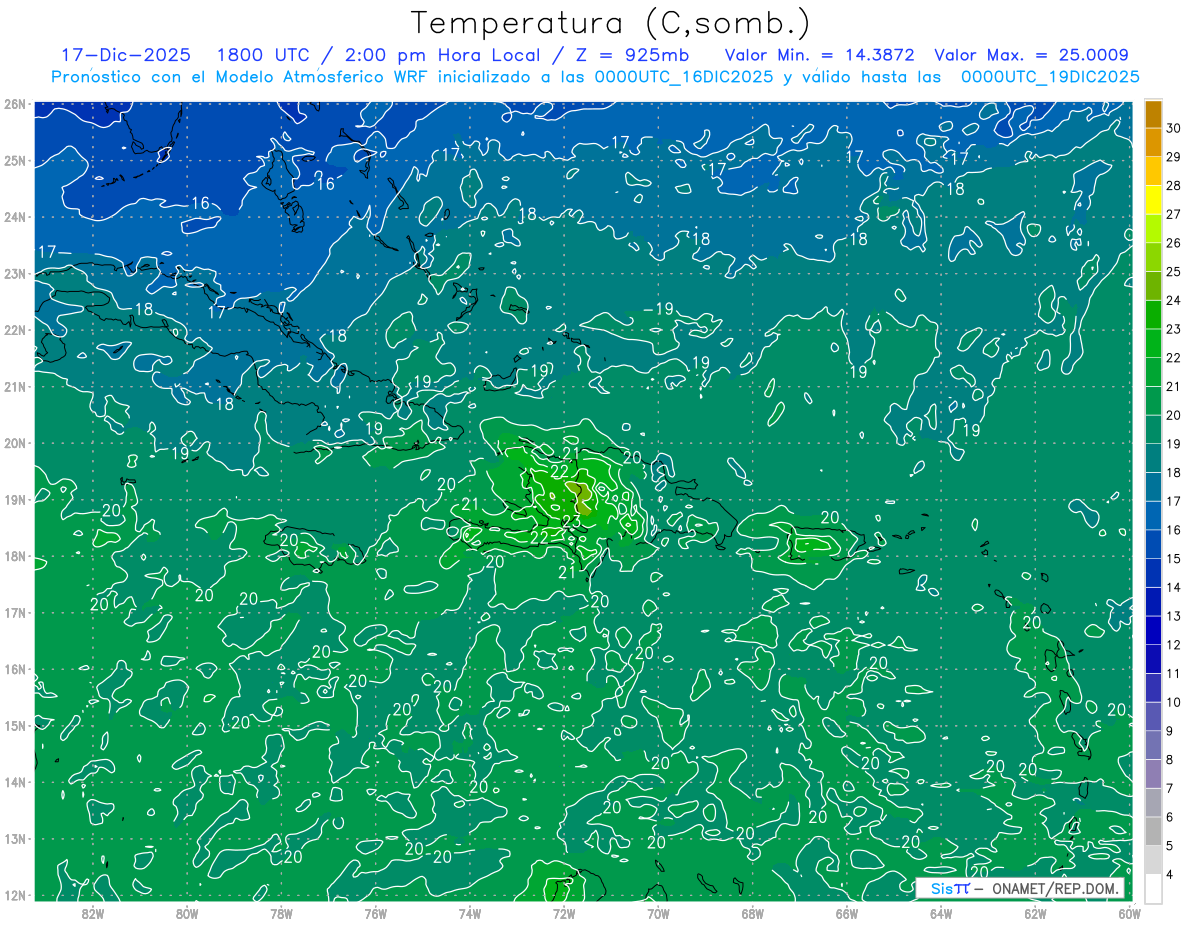
Task: Click the 21N latitude axis label
Action: click(x=14, y=386)
